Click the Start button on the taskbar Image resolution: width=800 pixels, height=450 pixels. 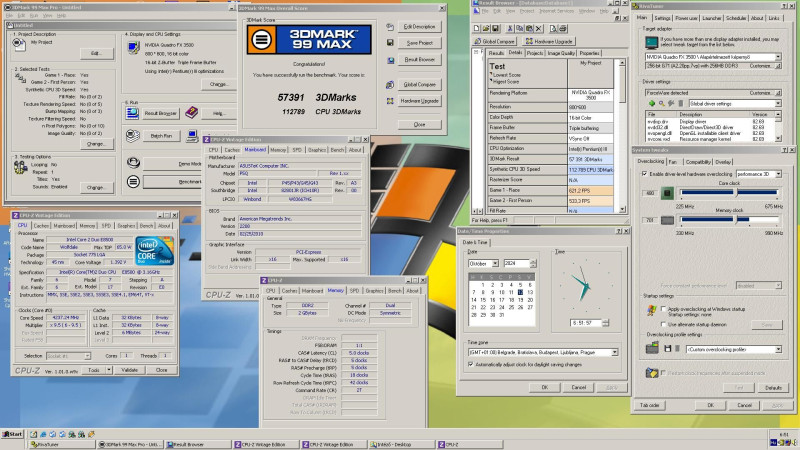[x=13, y=434]
